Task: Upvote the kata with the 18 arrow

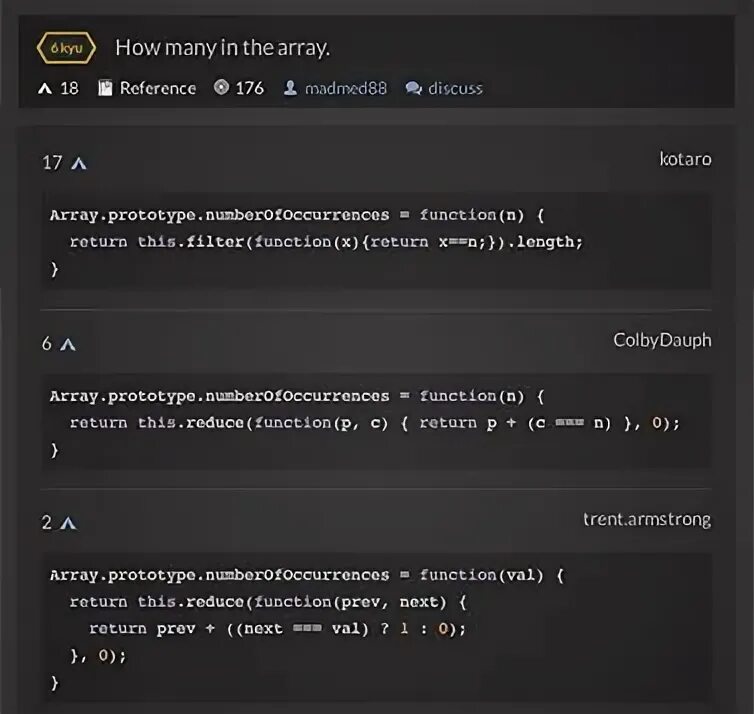Action: 44,88
